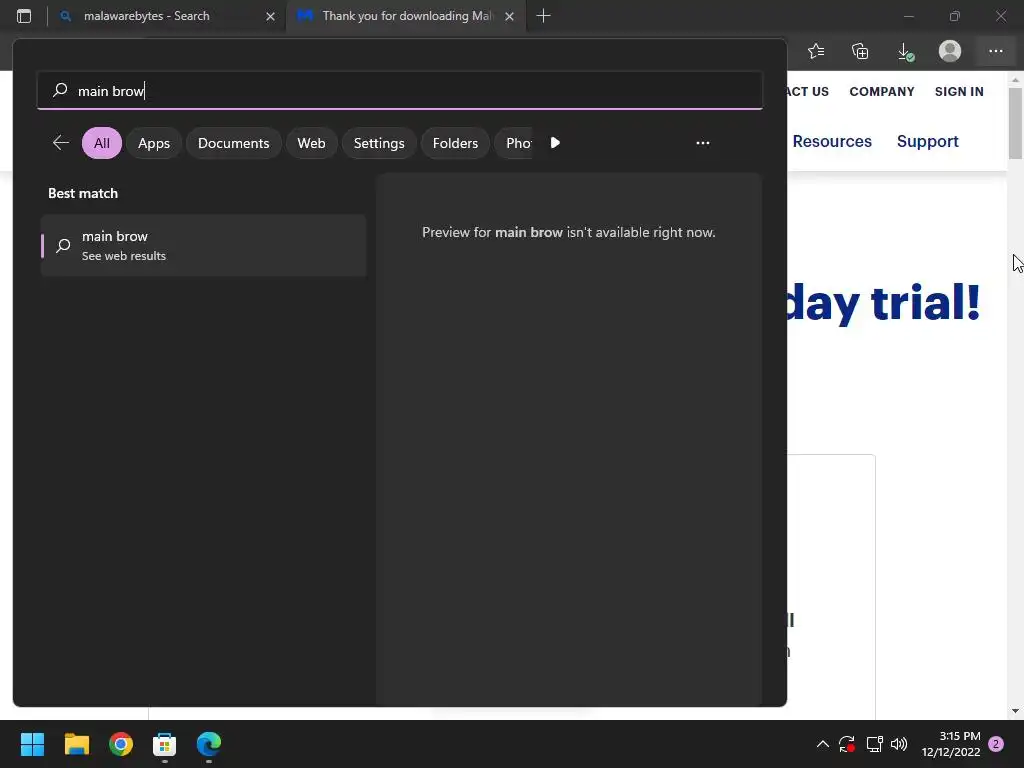1024x768 pixels.
Task: Click the Best match heading
Action: pos(83,193)
